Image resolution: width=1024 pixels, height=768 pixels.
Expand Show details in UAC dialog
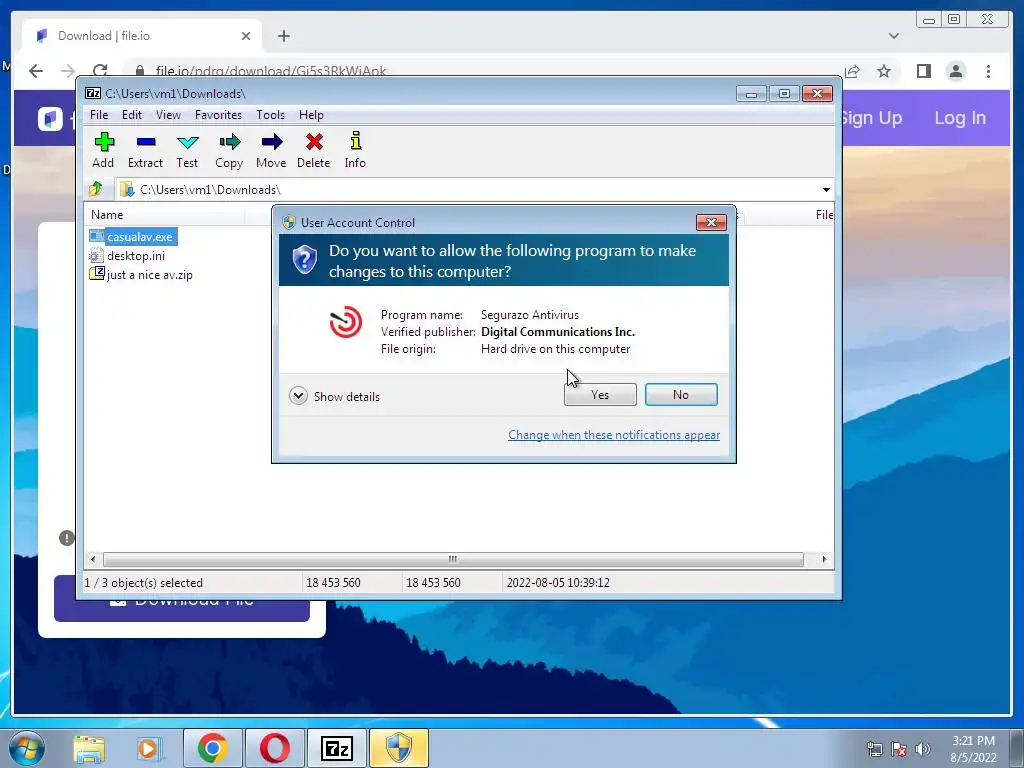pyautogui.click(x=334, y=396)
